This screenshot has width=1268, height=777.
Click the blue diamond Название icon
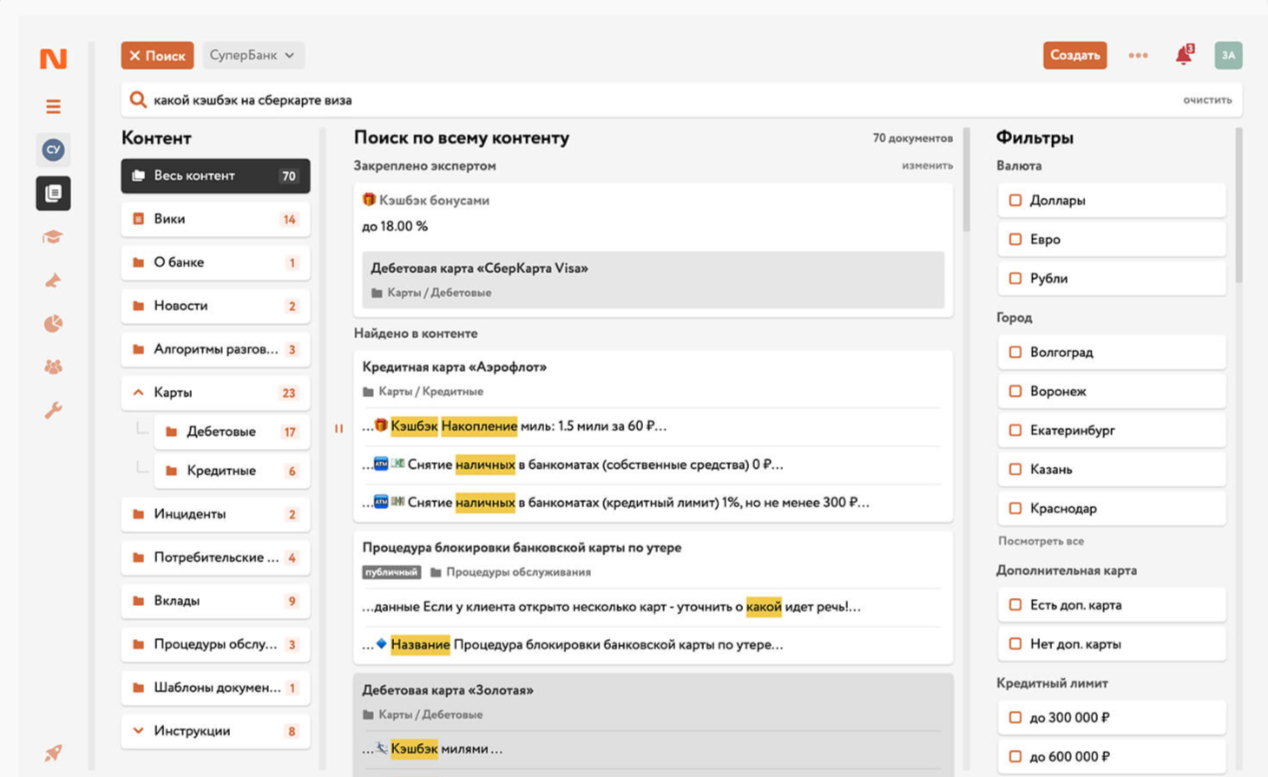tap(381, 644)
